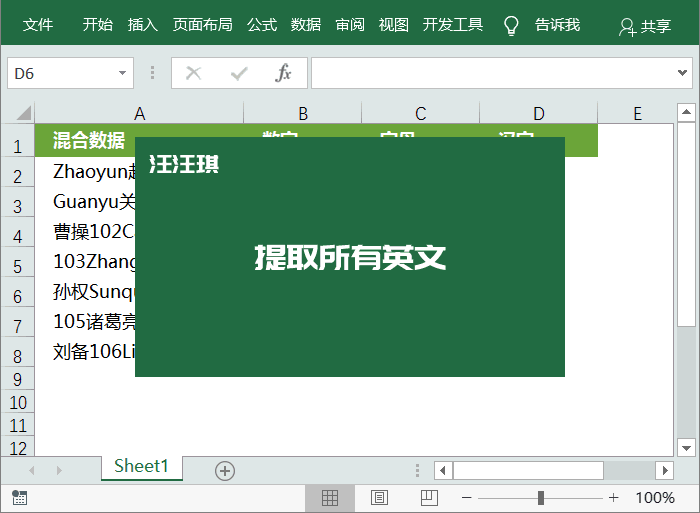Image resolution: width=700 pixels, height=513 pixels.
Task: Click the confirm checkmark formula icon
Action: click(x=239, y=73)
